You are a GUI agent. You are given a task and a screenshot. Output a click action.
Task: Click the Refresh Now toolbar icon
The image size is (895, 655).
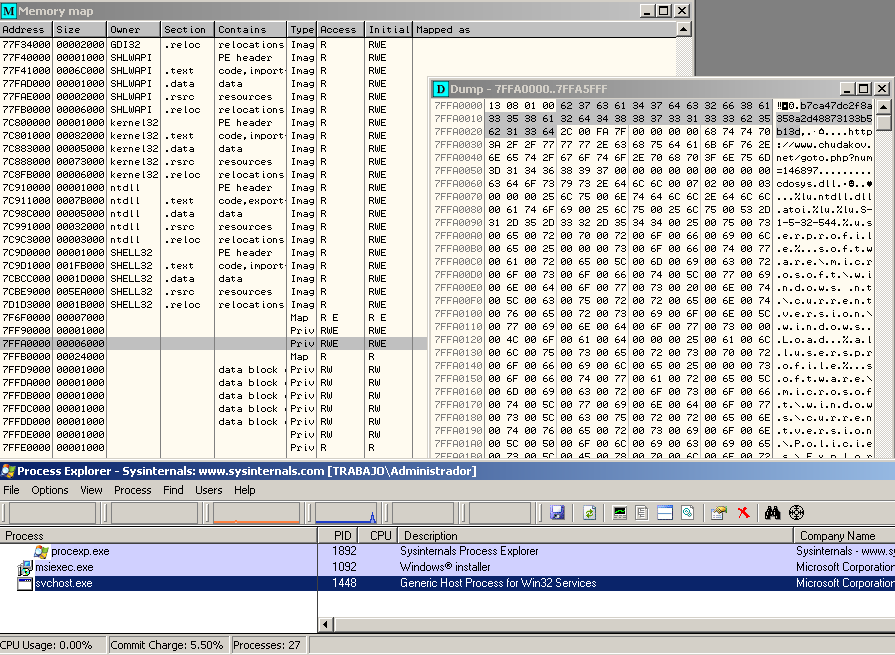pyautogui.click(x=590, y=513)
